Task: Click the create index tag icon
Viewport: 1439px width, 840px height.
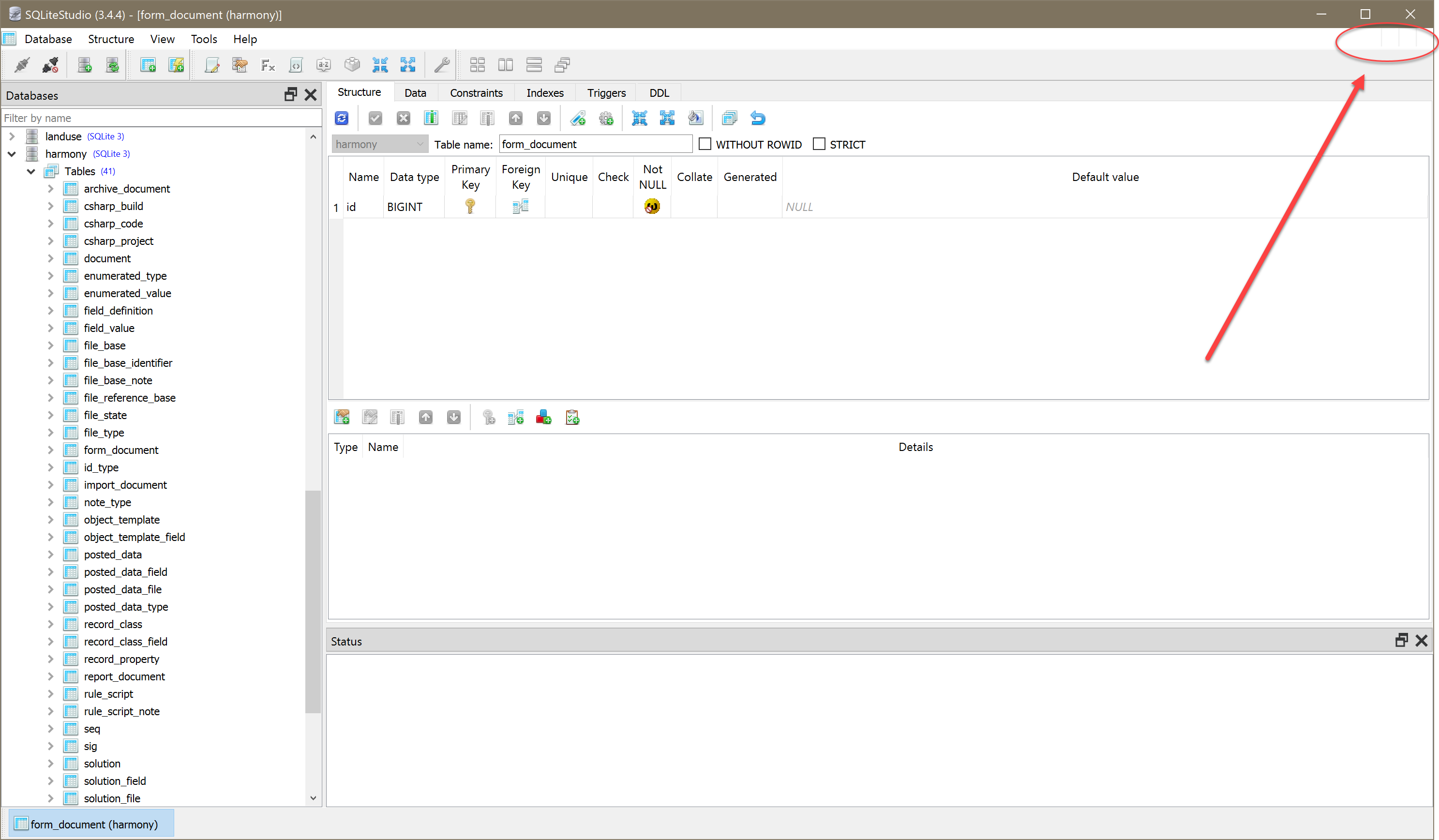Action: 578,118
